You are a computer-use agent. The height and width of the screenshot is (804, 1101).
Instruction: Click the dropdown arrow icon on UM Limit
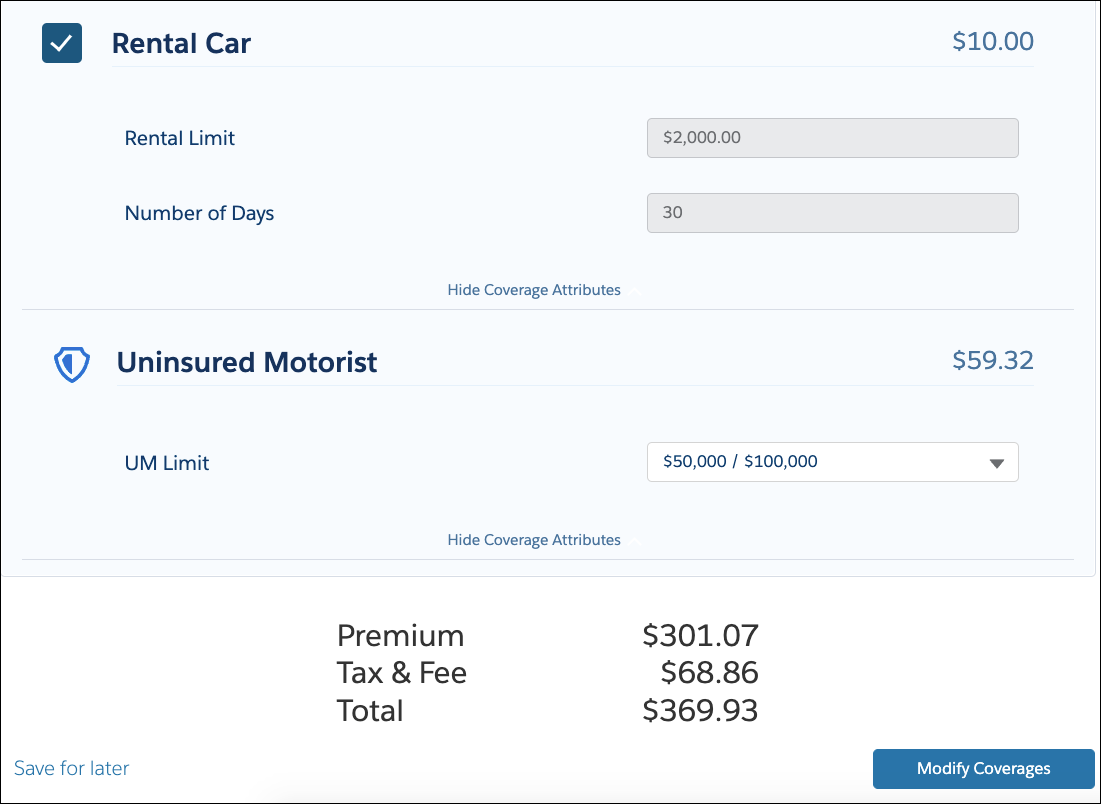tap(996, 462)
